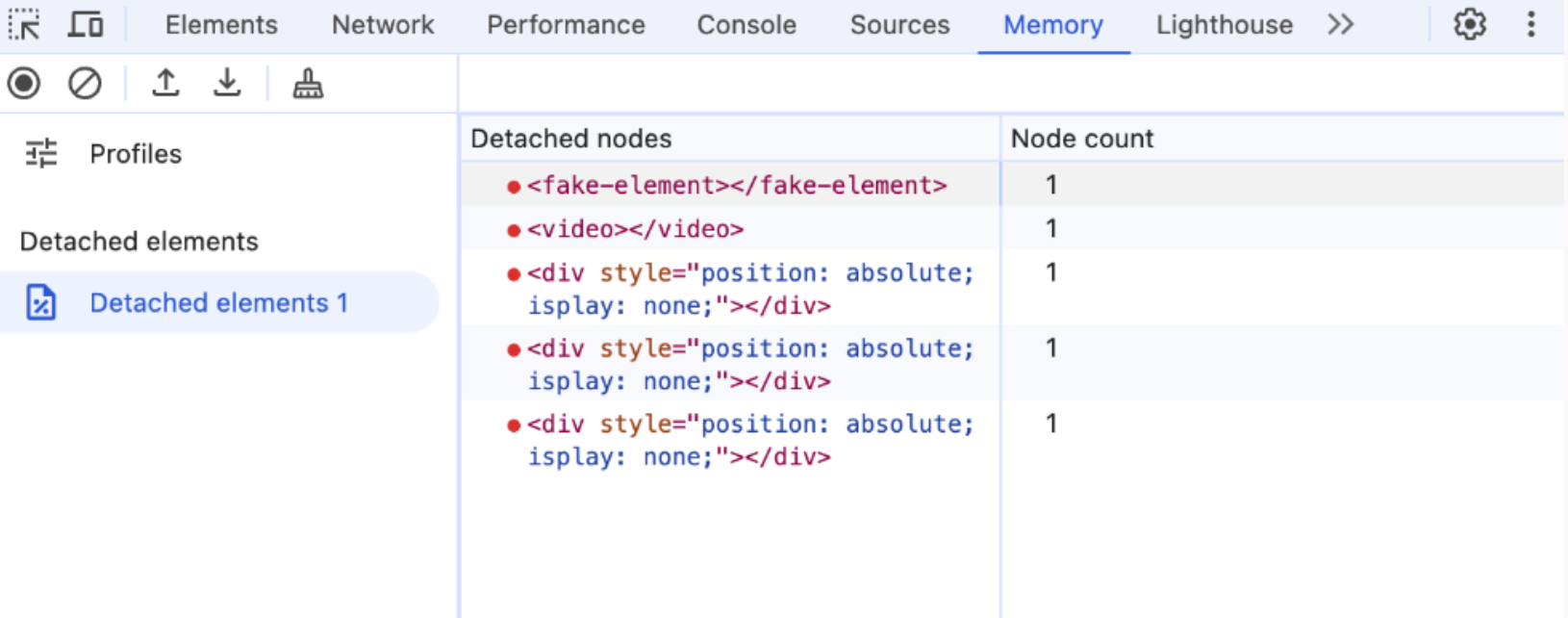
Task: Select the video detached node row
Action: pos(1013,228)
